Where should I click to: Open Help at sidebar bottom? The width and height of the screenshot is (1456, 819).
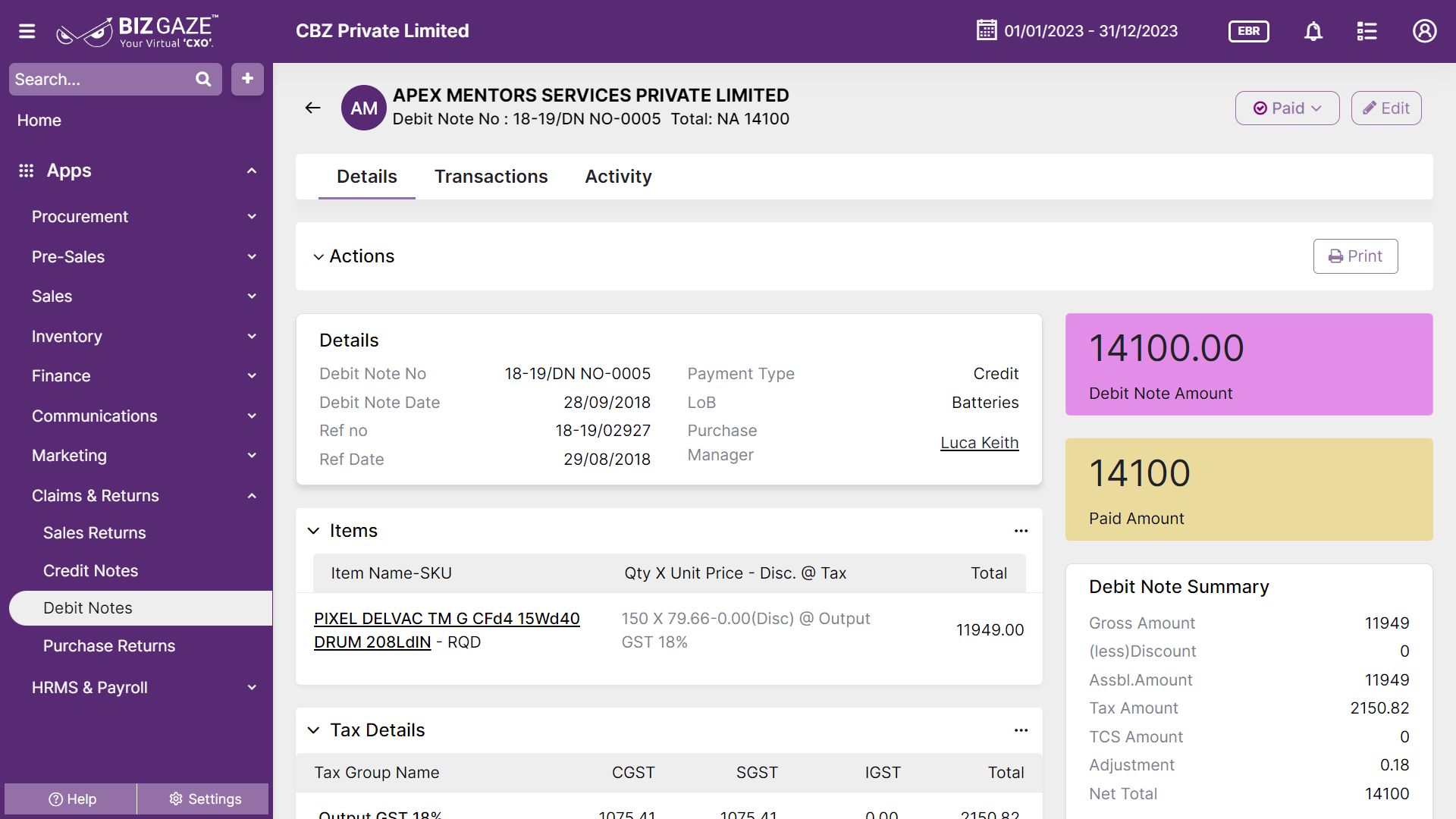pos(71,799)
